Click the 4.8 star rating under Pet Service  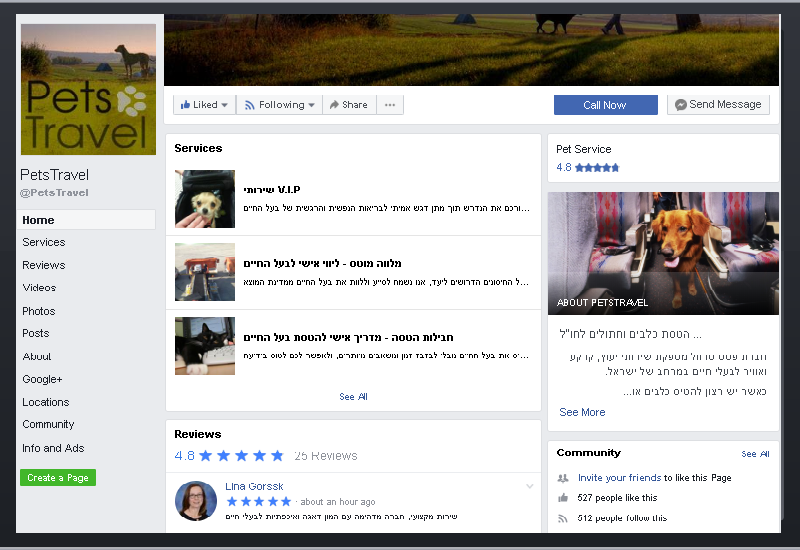[x=587, y=167]
